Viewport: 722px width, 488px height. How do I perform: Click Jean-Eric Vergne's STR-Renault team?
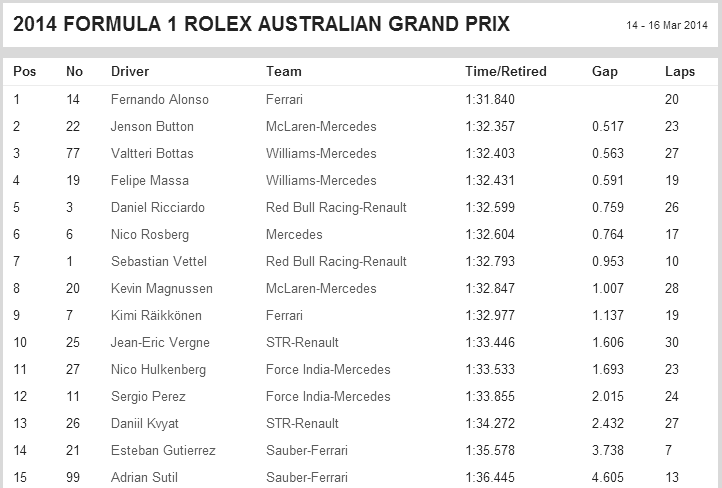point(302,343)
